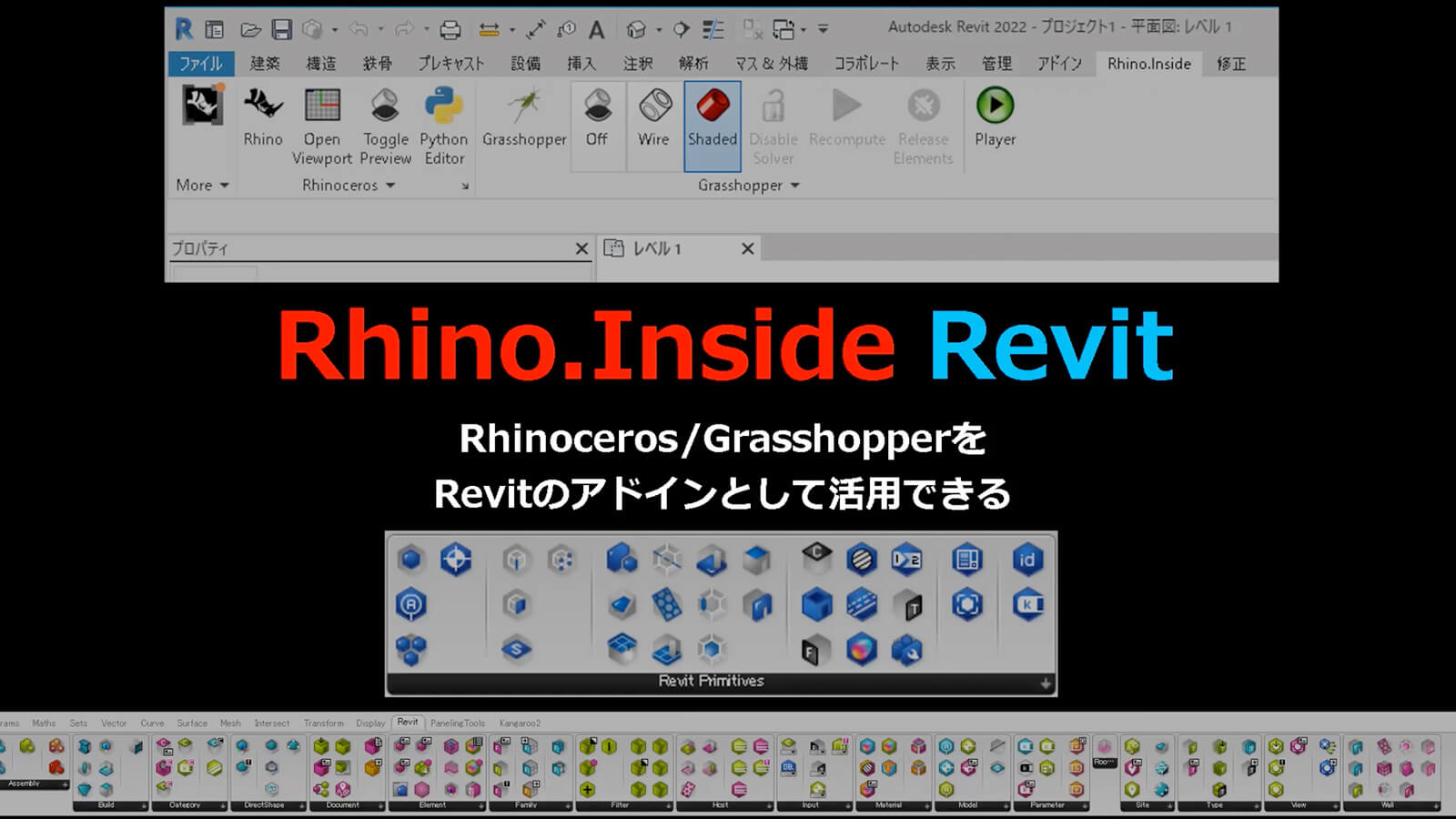Open the Transform tab in Grasshopper
The height and width of the screenshot is (819, 1456).
click(x=324, y=723)
